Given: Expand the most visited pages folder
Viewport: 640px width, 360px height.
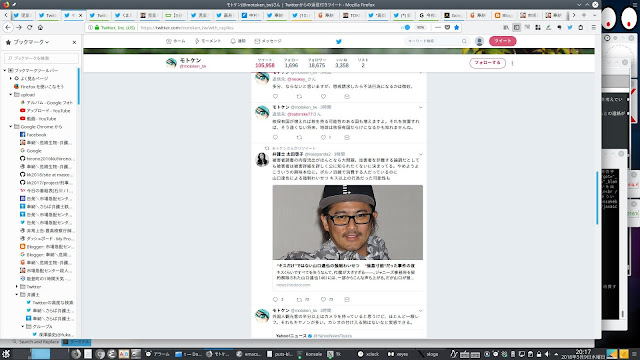Looking at the screenshot, I should [11, 78].
